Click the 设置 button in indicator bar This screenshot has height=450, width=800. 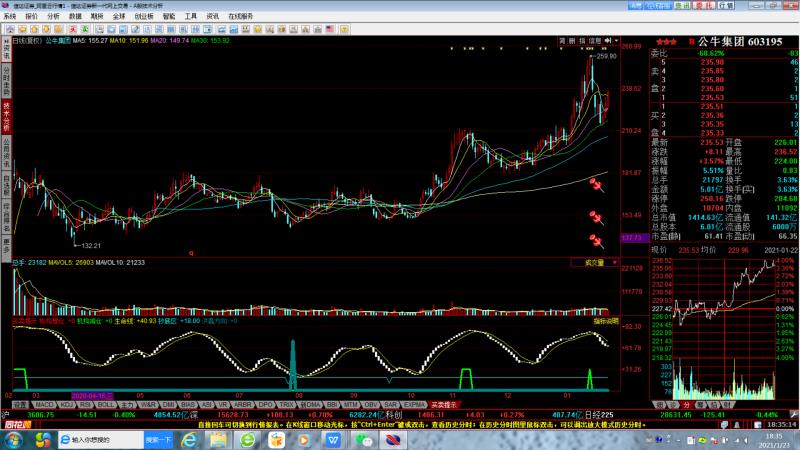coord(20,405)
